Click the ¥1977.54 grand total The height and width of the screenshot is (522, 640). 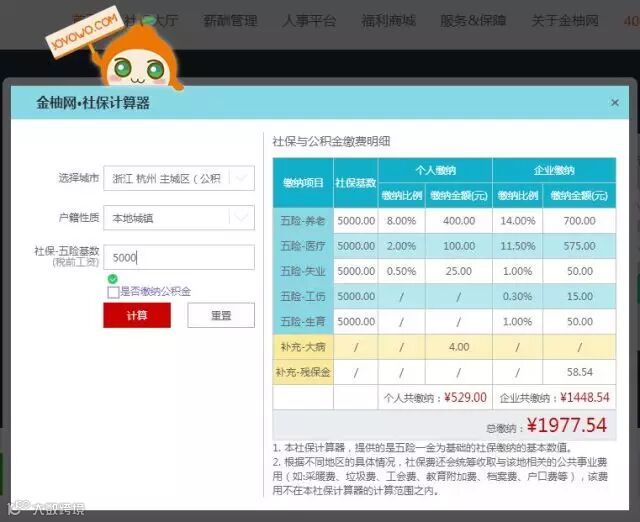click(567, 425)
